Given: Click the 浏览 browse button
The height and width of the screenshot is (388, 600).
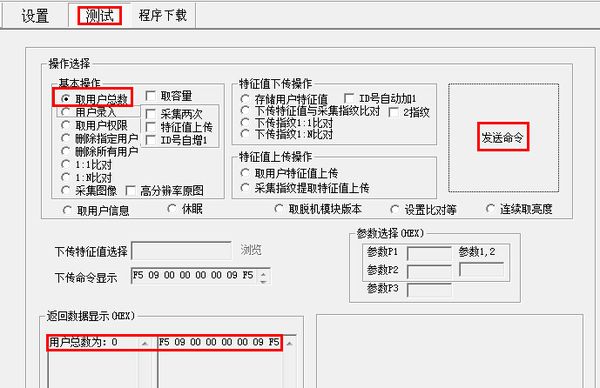Looking at the screenshot, I should coord(251,250).
